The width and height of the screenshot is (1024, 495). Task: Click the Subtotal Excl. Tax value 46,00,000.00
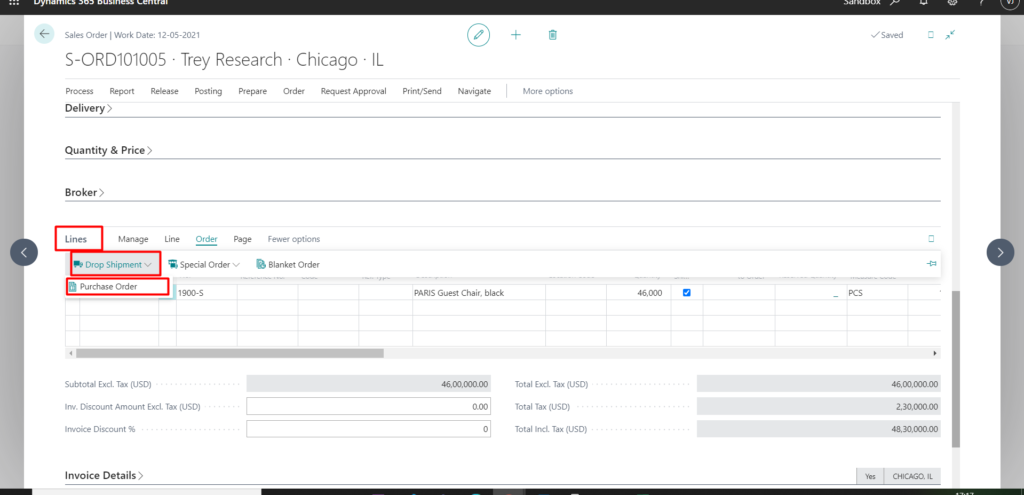pos(368,384)
